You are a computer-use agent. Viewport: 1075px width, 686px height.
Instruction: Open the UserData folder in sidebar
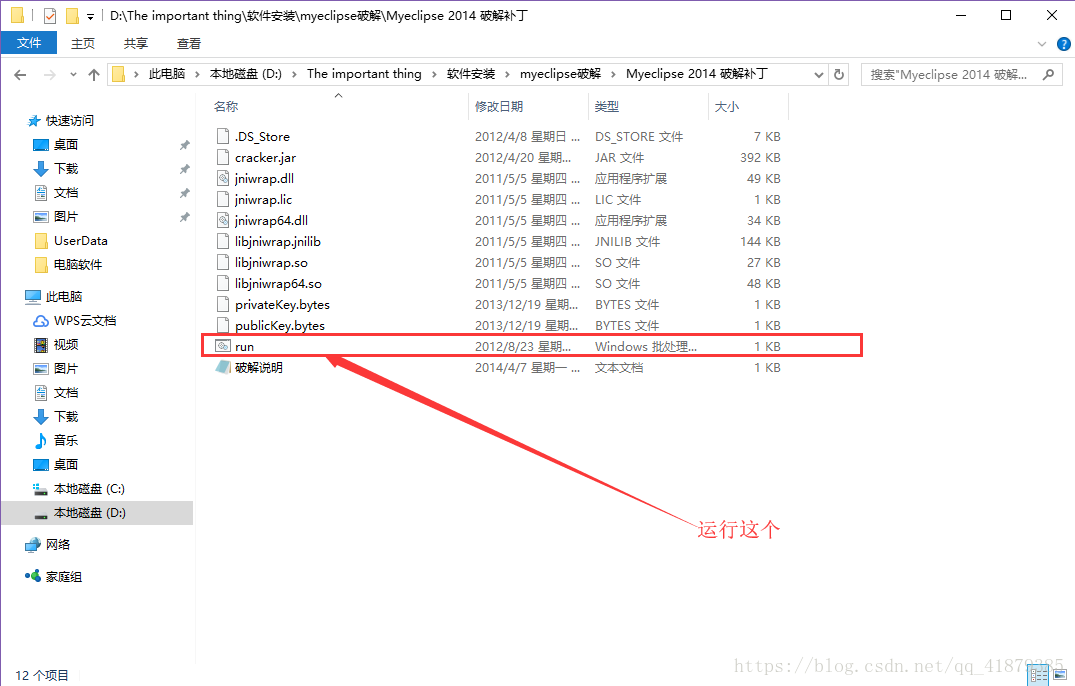click(x=80, y=241)
